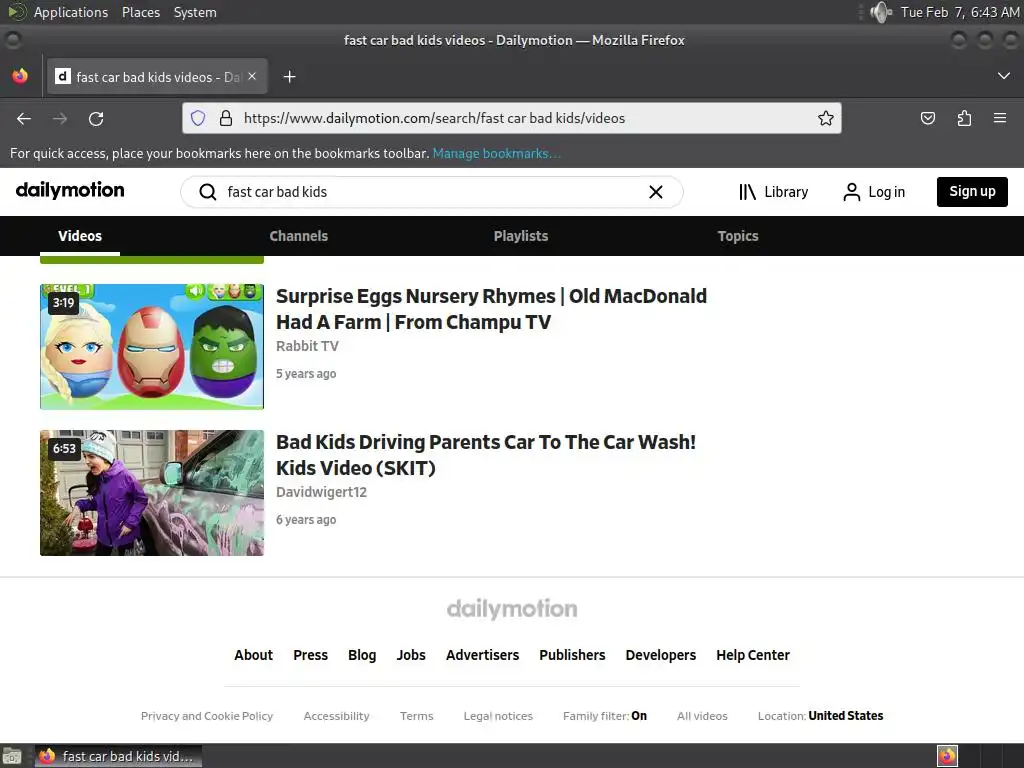Reload the page with the refresh icon
Viewport: 1024px width, 768px height.
(96, 119)
